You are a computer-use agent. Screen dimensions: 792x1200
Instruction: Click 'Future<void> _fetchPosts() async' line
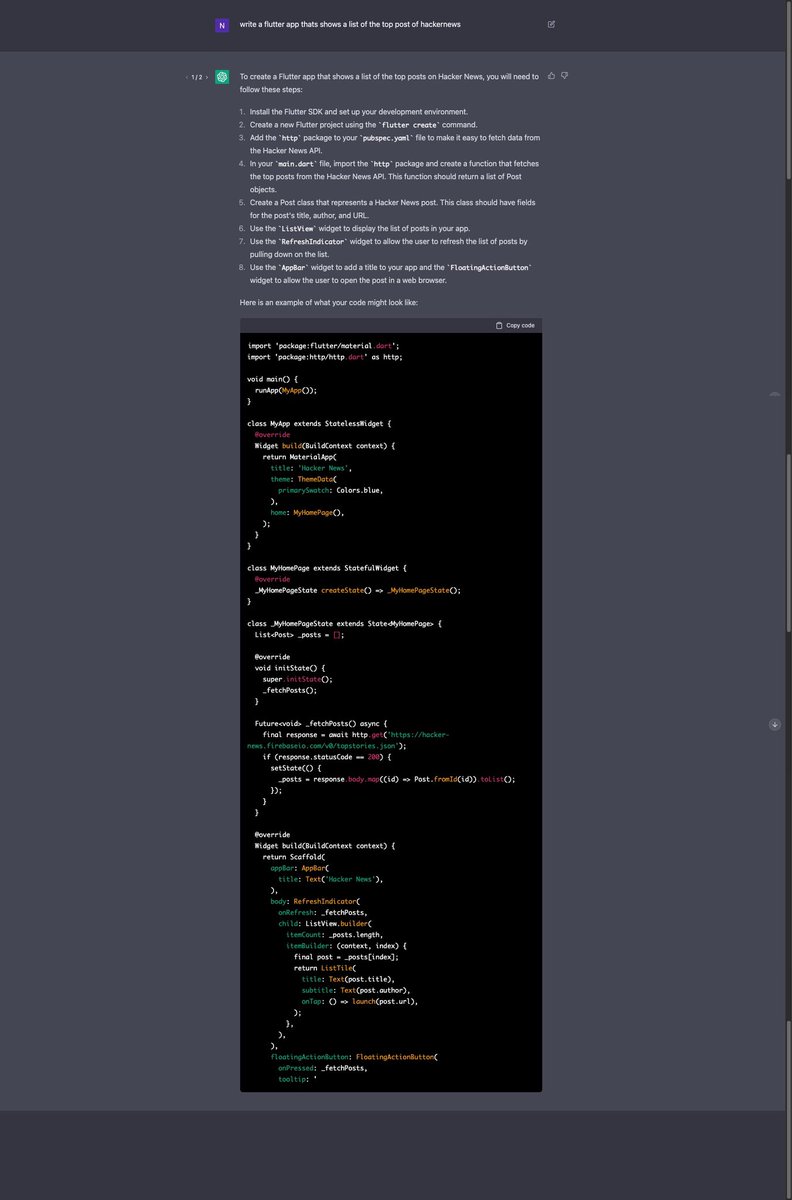point(321,723)
